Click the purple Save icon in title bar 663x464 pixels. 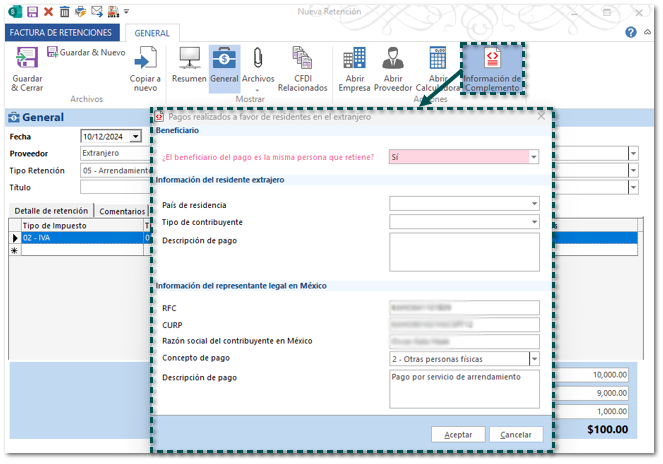click(x=32, y=11)
